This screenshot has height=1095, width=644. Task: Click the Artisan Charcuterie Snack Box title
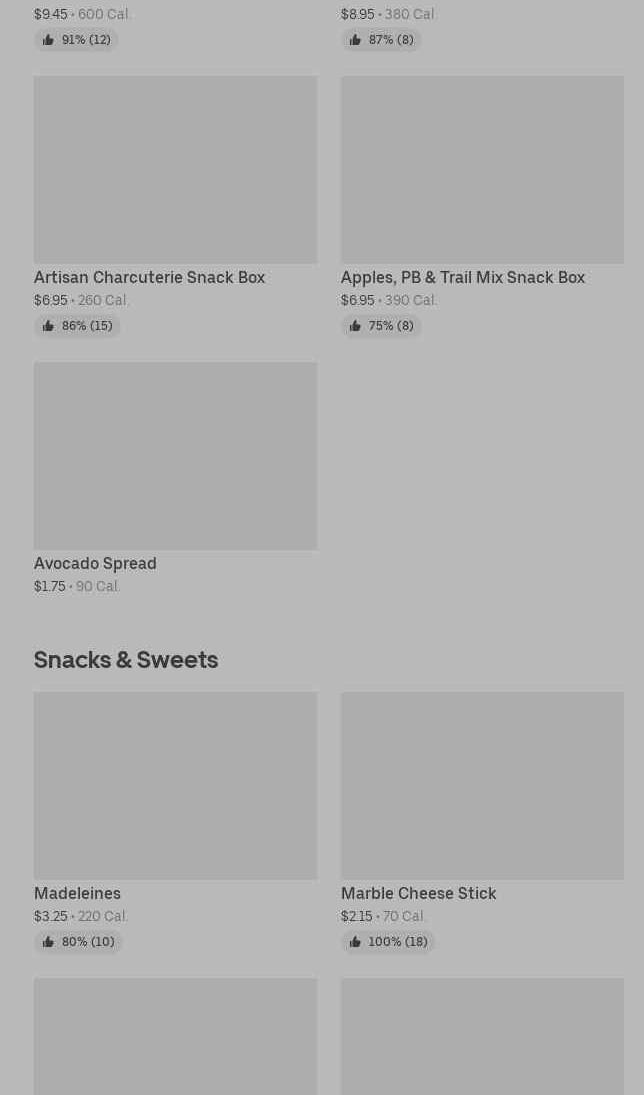149,277
